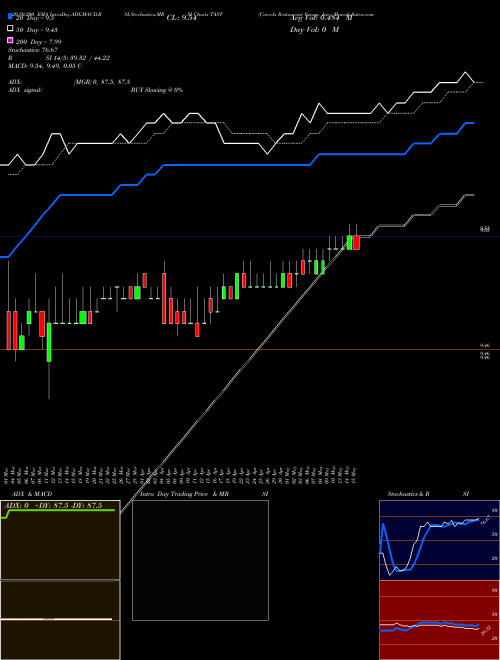Click the '(MGR) 0, 87.5, 87.5' ADX values
Screen dimensions: 500x660
[102, 82]
